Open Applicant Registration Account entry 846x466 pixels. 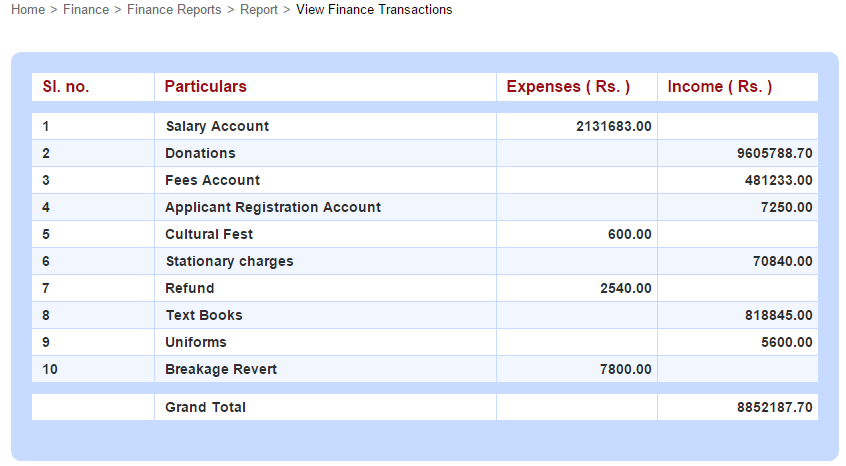pyautogui.click(x=272, y=207)
